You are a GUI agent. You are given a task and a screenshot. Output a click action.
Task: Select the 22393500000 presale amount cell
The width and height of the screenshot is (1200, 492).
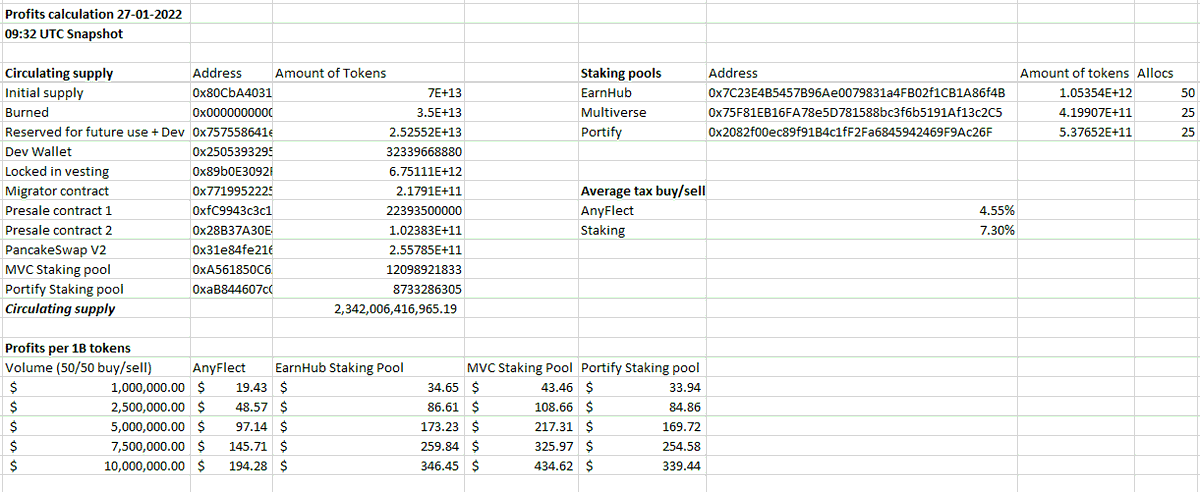point(423,210)
